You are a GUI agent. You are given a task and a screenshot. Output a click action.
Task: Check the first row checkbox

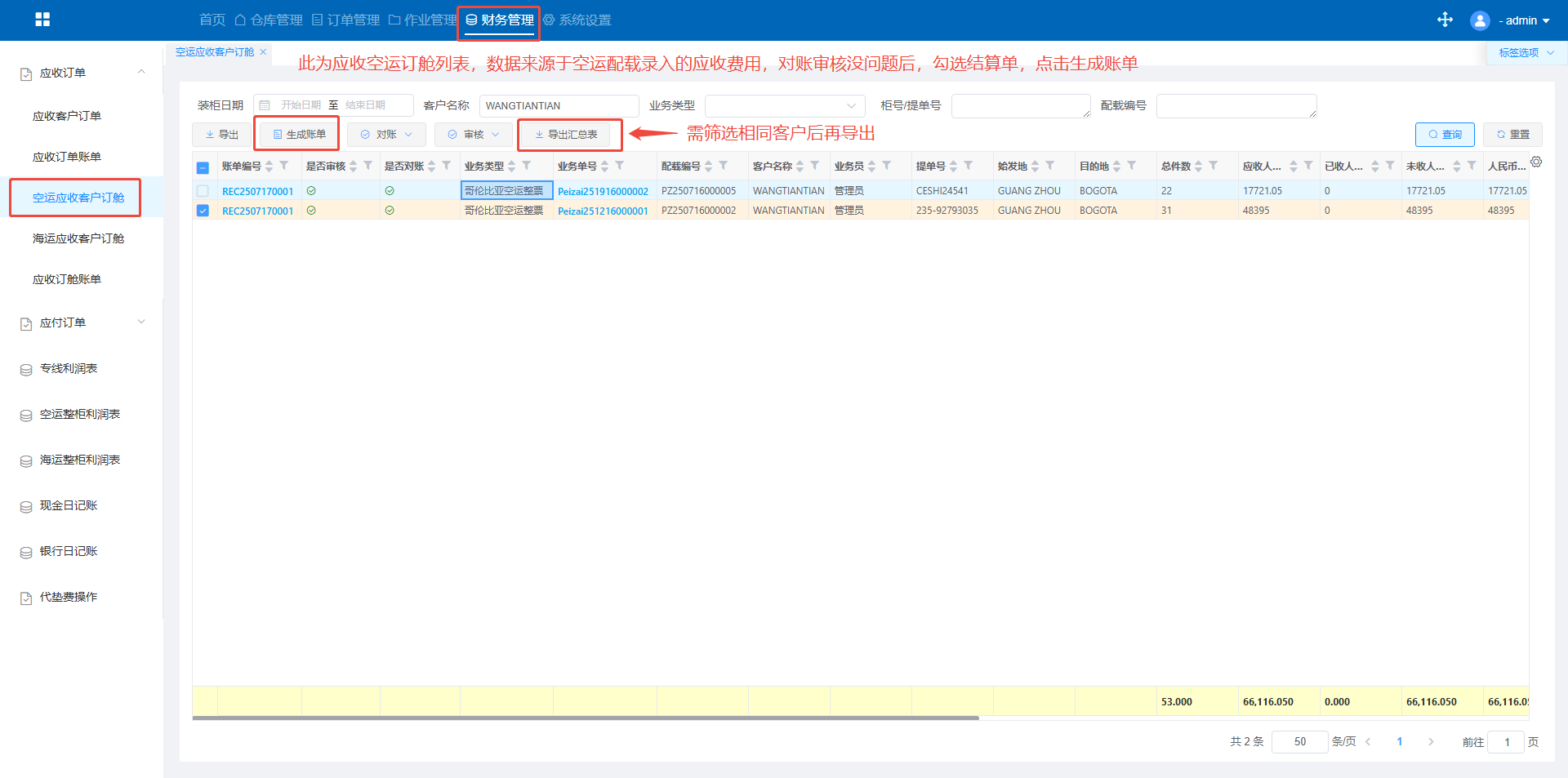tap(203, 191)
